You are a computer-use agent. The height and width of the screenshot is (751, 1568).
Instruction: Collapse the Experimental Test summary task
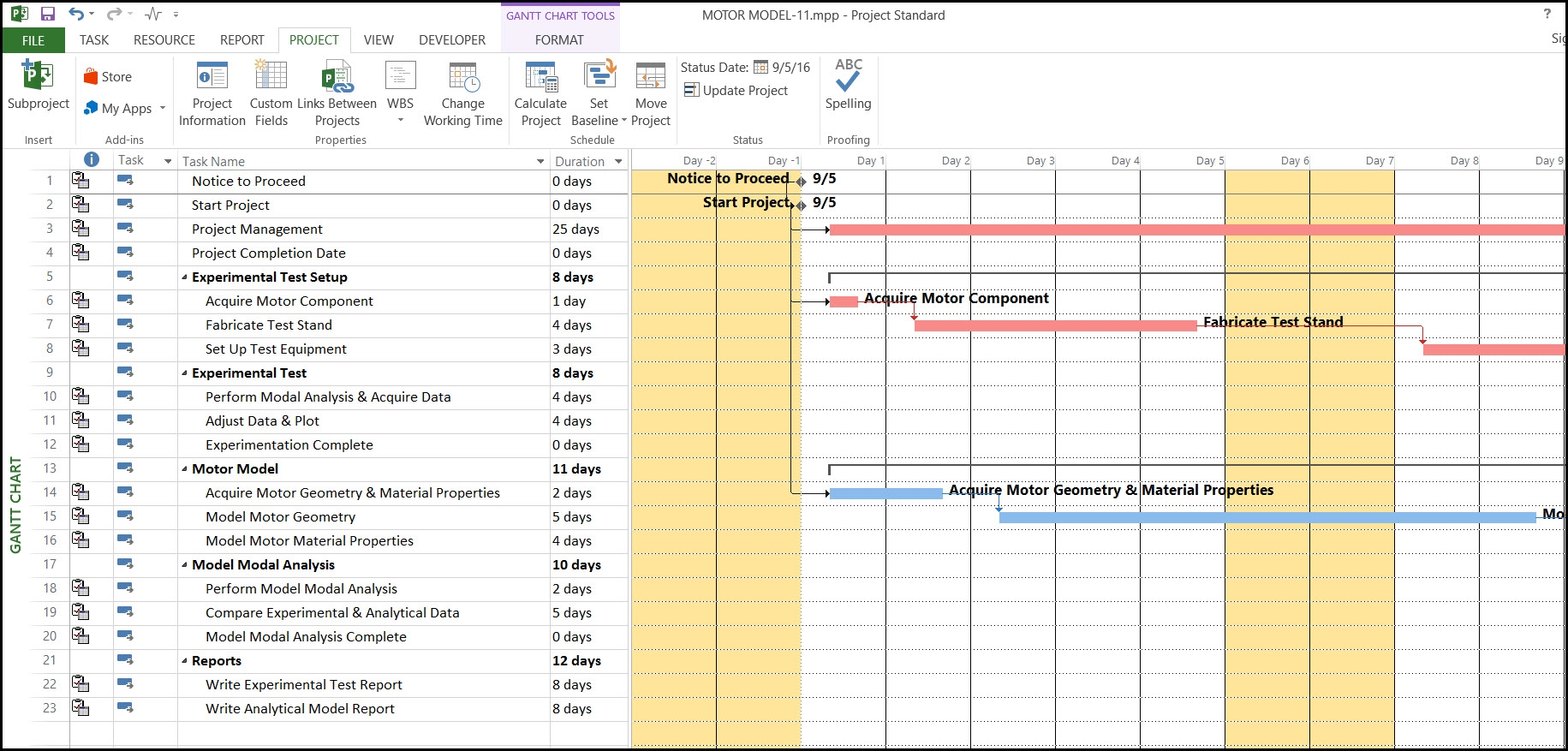pos(185,373)
